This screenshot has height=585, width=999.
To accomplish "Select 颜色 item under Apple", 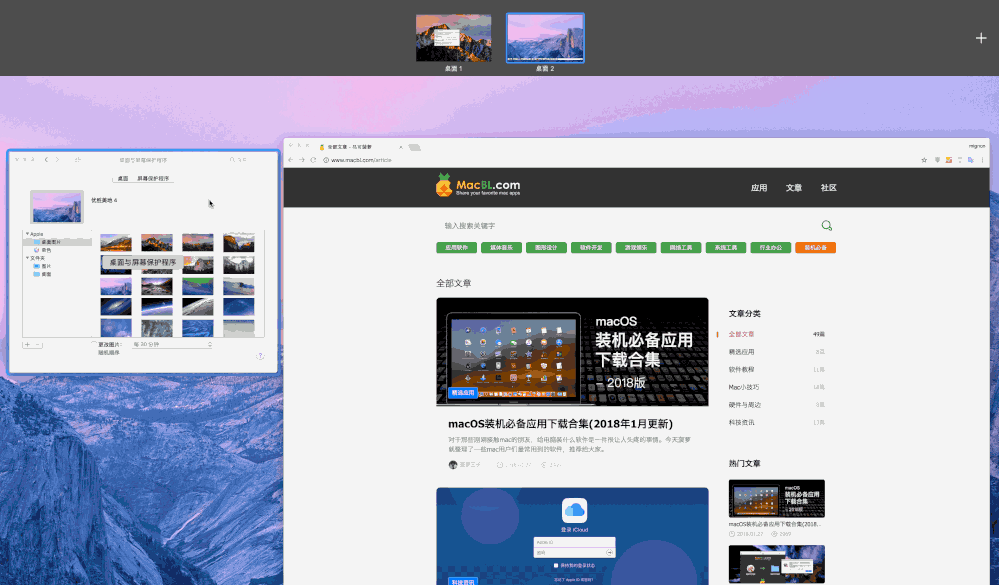I will 47,250.
